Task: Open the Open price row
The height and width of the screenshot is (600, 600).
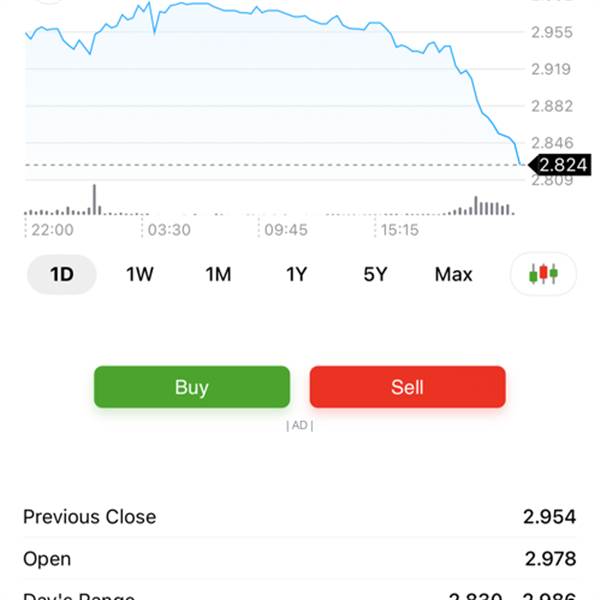Action: point(300,558)
